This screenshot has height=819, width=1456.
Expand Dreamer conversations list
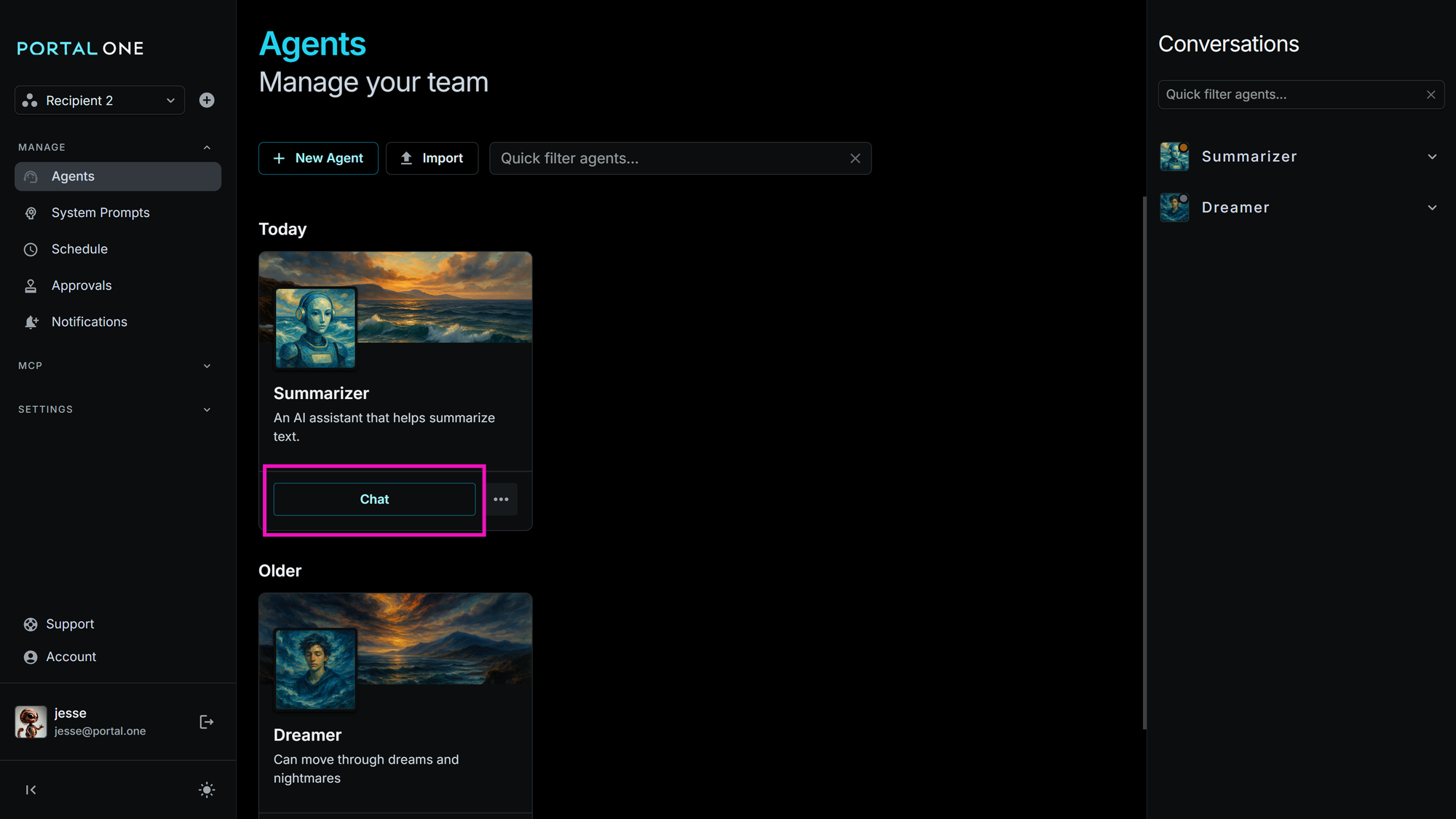tap(1431, 207)
